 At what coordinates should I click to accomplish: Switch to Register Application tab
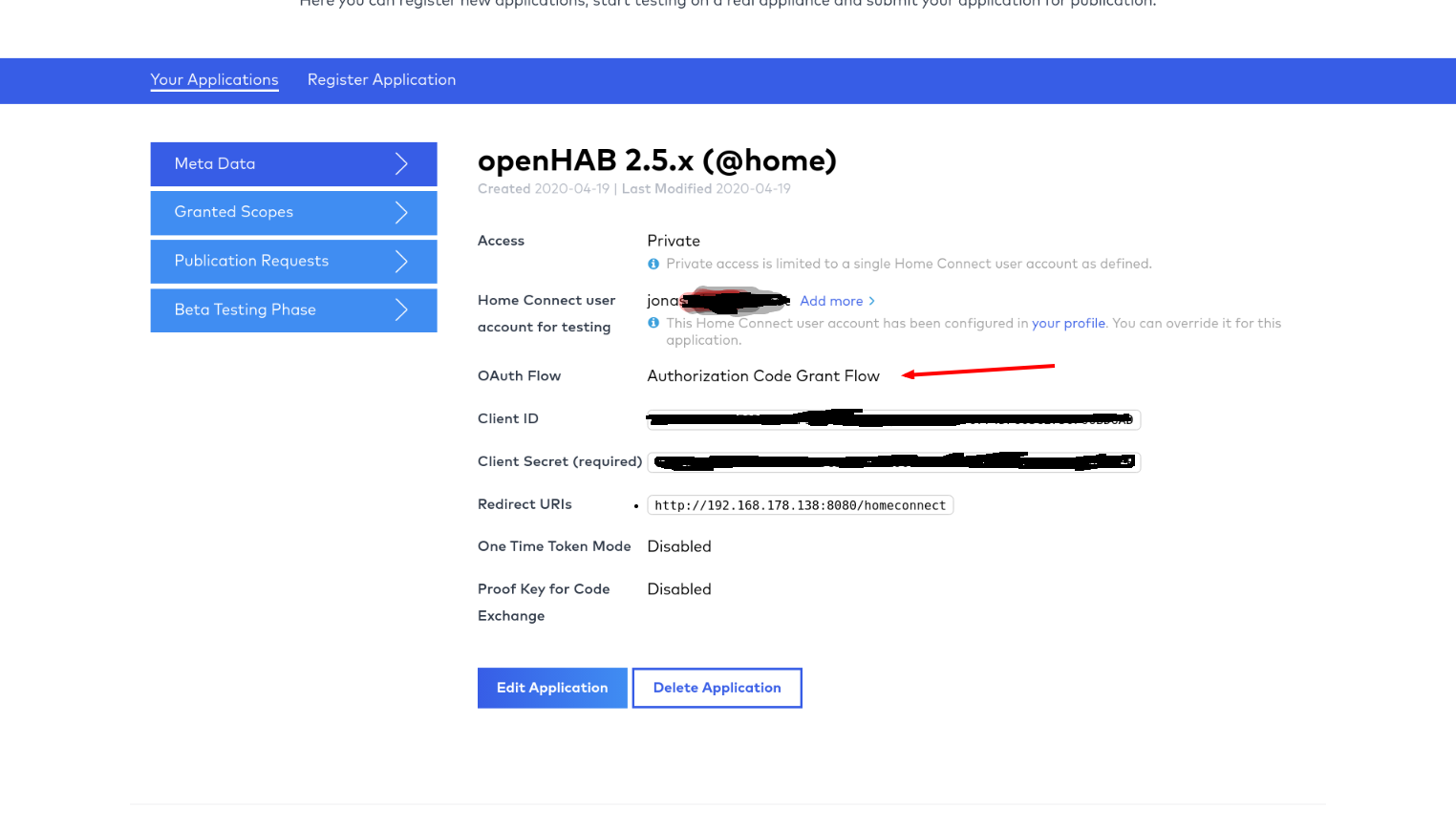[x=381, y=80]
